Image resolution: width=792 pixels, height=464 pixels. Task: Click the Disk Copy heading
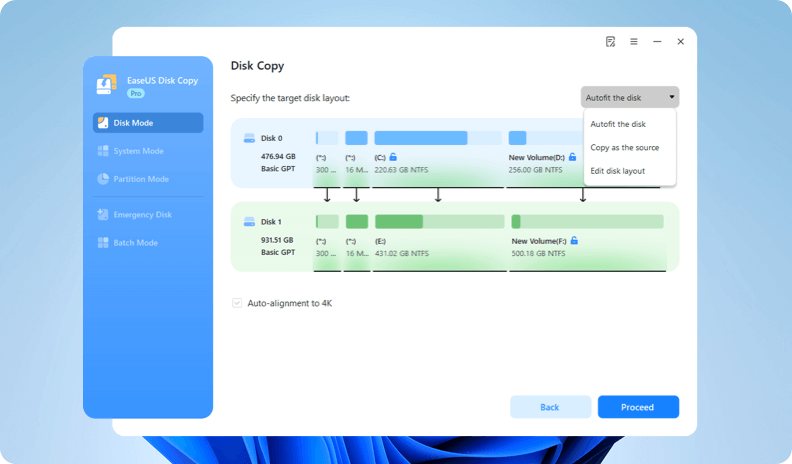pos(258,66)
